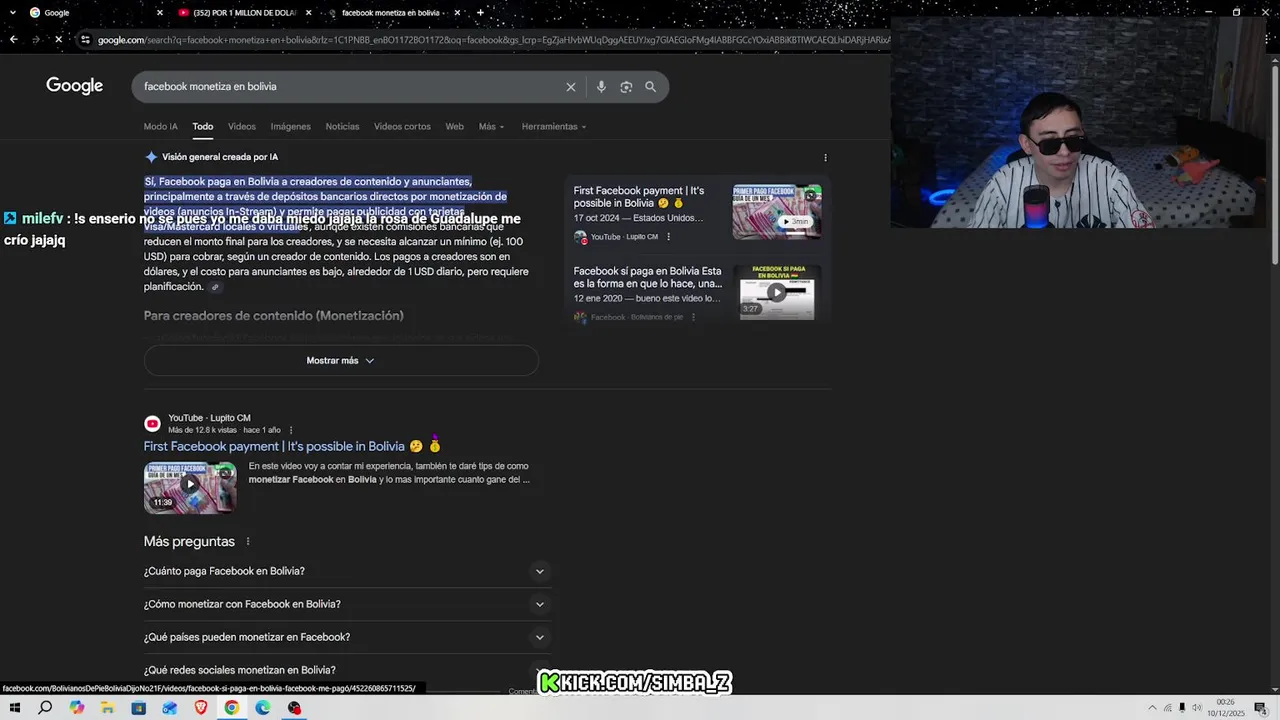
Task: Click 'Visión general creada por IA' label
Action: point(220,157)
